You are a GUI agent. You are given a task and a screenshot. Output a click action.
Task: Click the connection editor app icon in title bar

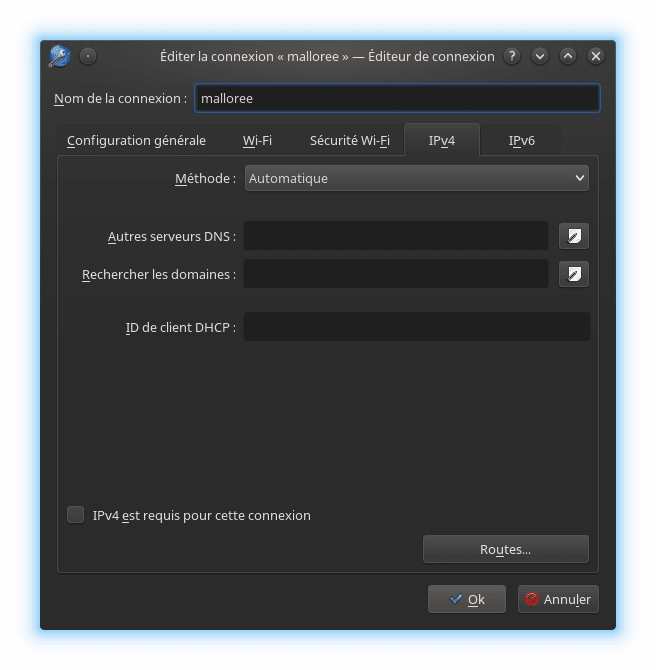[60, 56]
